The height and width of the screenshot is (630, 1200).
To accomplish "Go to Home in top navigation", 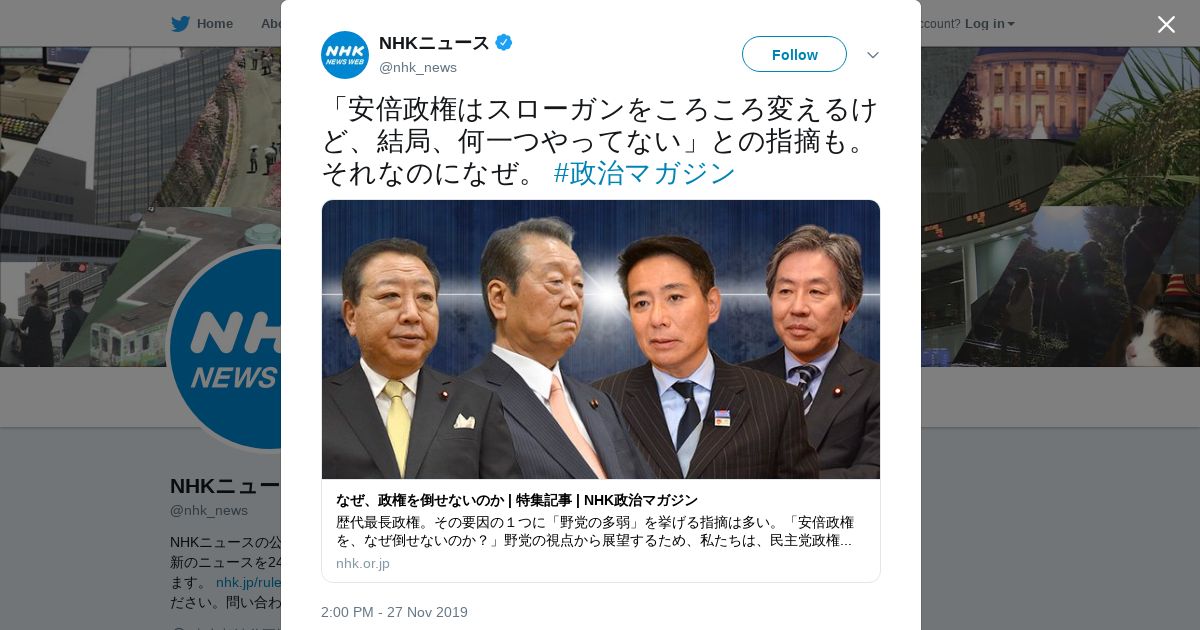I will point(214,23).
